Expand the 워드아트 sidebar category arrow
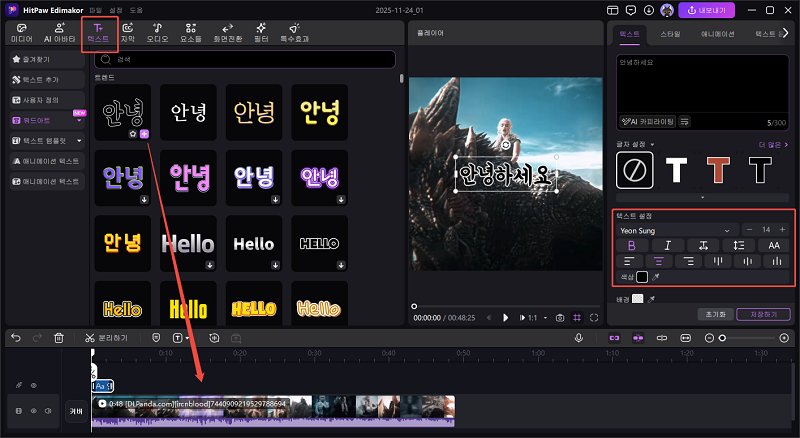 pos(79,121)
